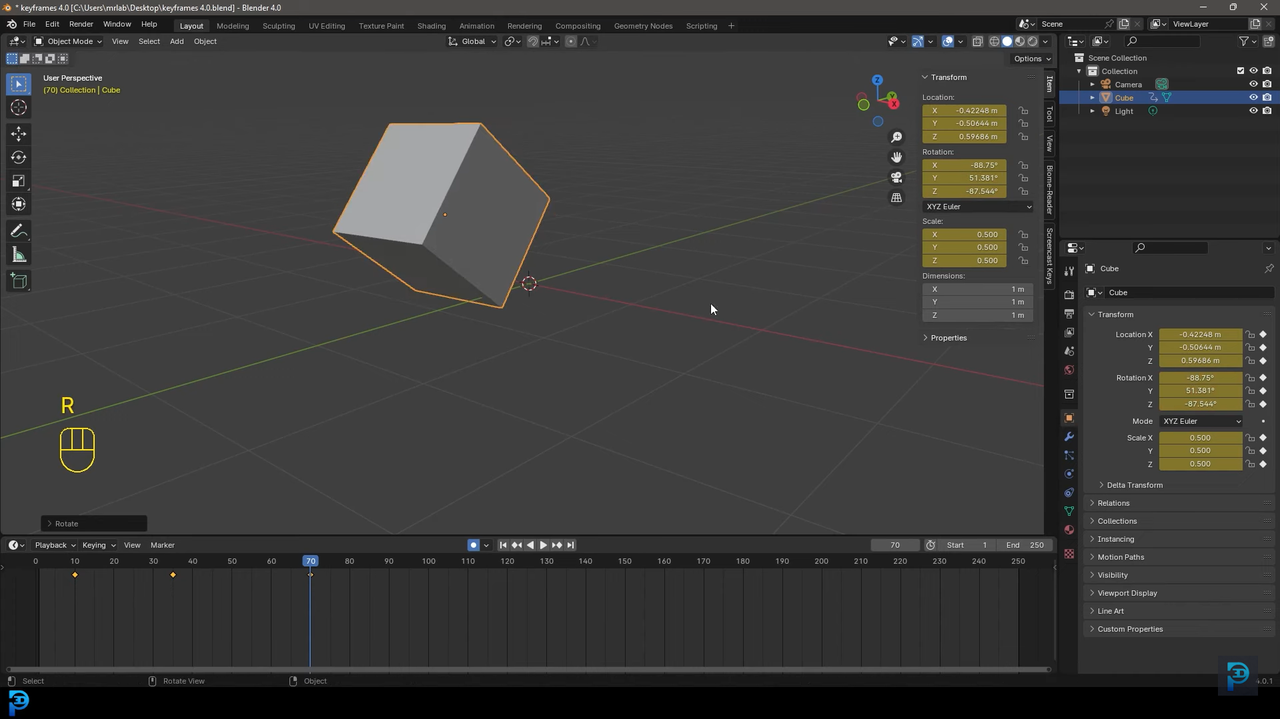The width and height of the screenshot is (1280, 719).
Task: Jump to the timeline end frame
Action: click(x=570, y=545)
